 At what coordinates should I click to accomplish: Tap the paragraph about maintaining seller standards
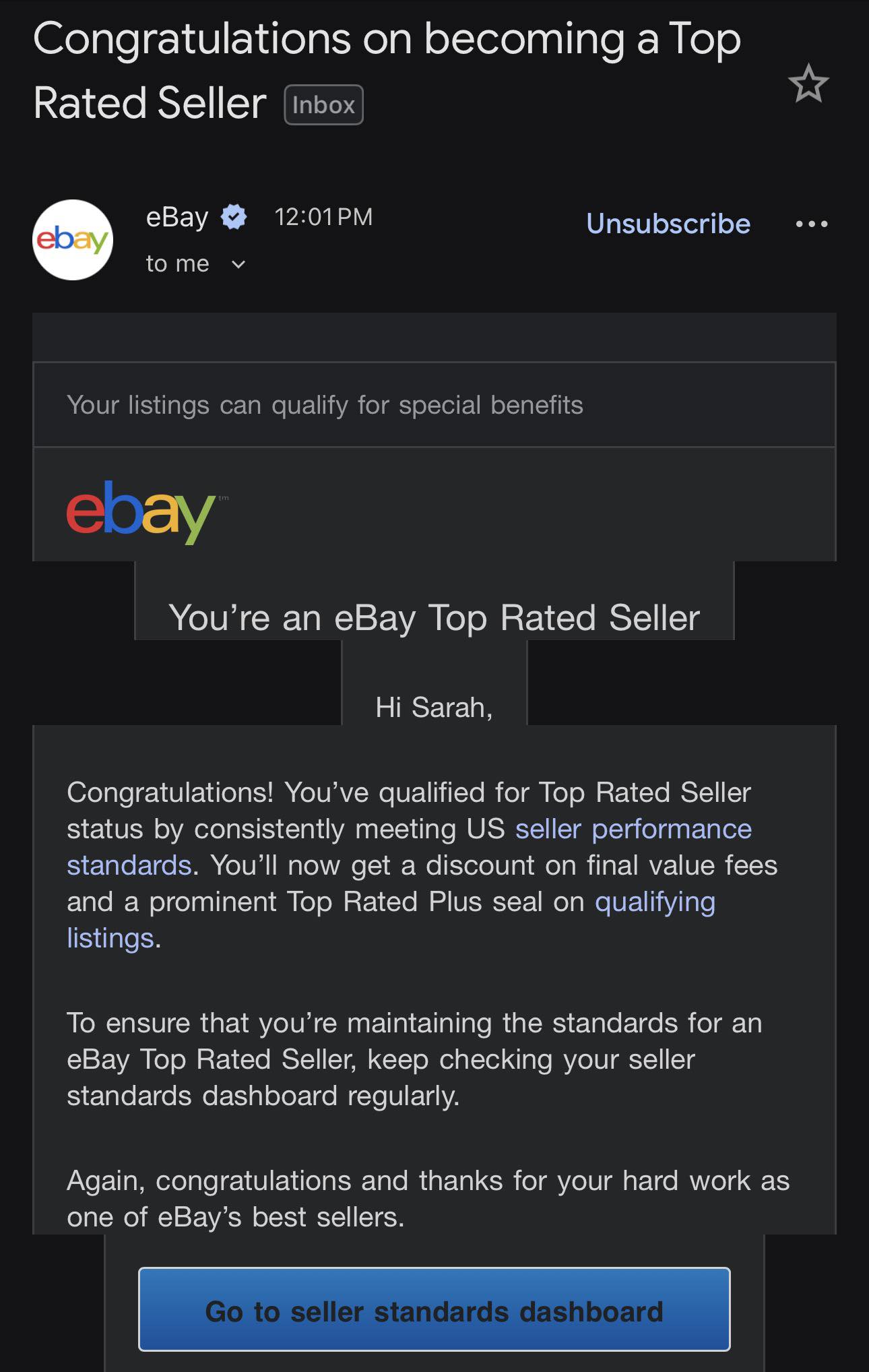click(414, 1059)
